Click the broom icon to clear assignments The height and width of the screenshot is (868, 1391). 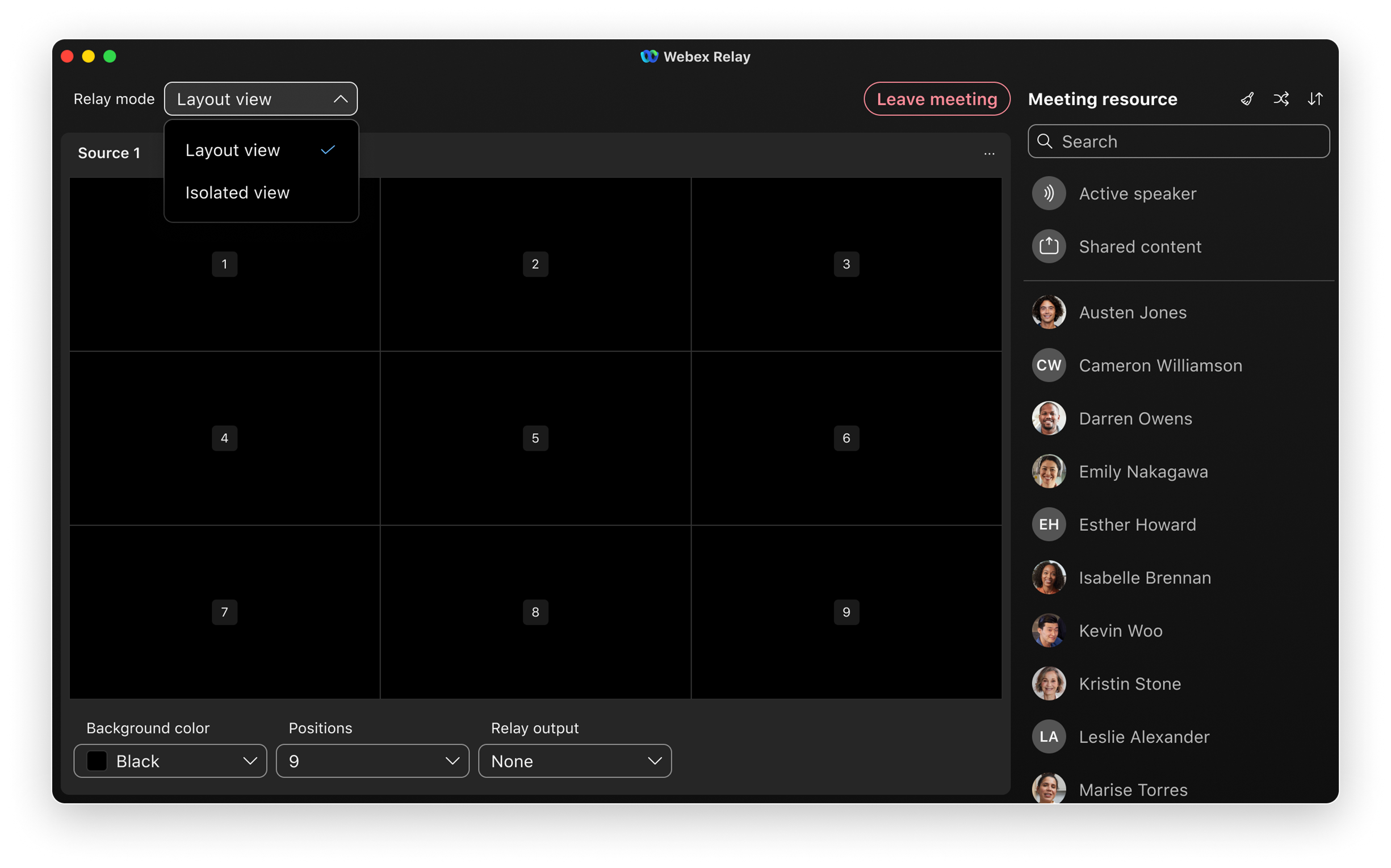coord(1247,99)
